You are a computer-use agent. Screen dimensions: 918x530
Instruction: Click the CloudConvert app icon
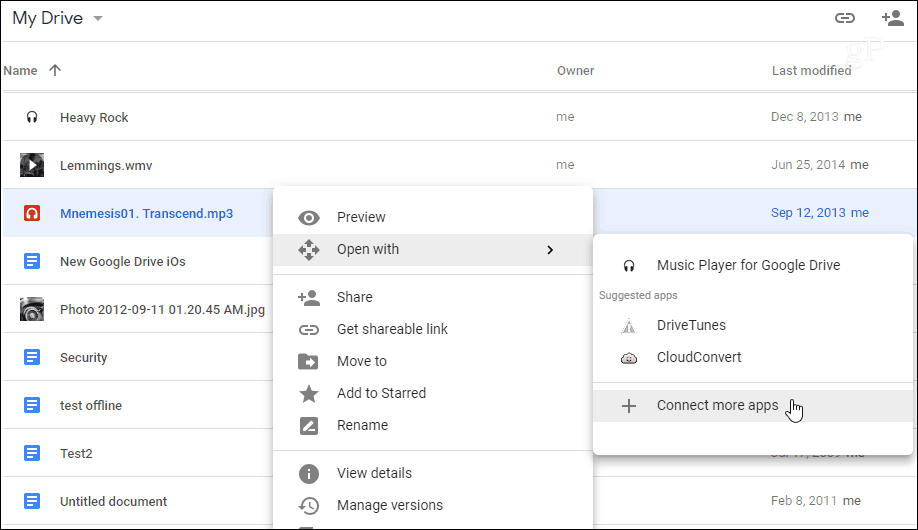[x=629, y=358]
